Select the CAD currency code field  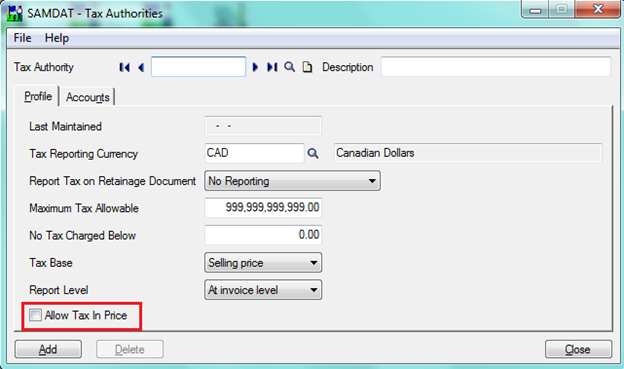(x=254, y=153)
